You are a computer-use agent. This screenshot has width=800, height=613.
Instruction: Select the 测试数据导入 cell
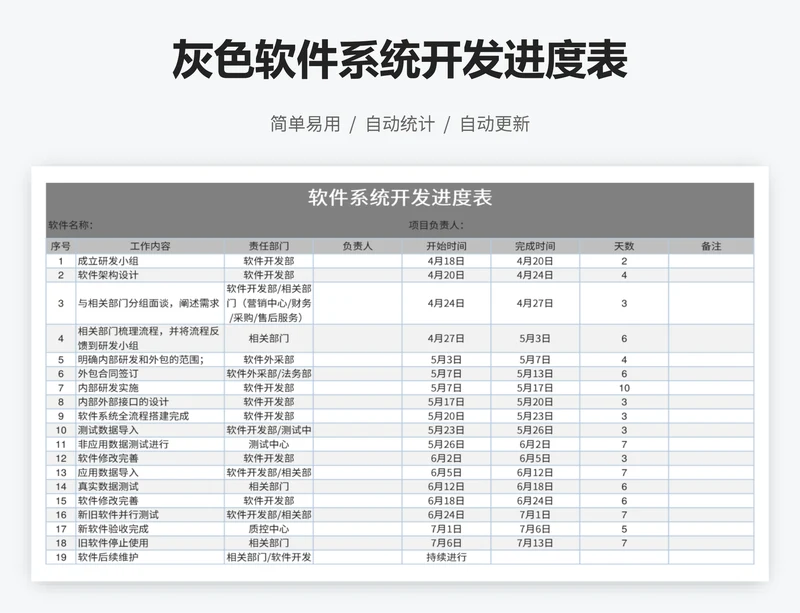point(150,430)
